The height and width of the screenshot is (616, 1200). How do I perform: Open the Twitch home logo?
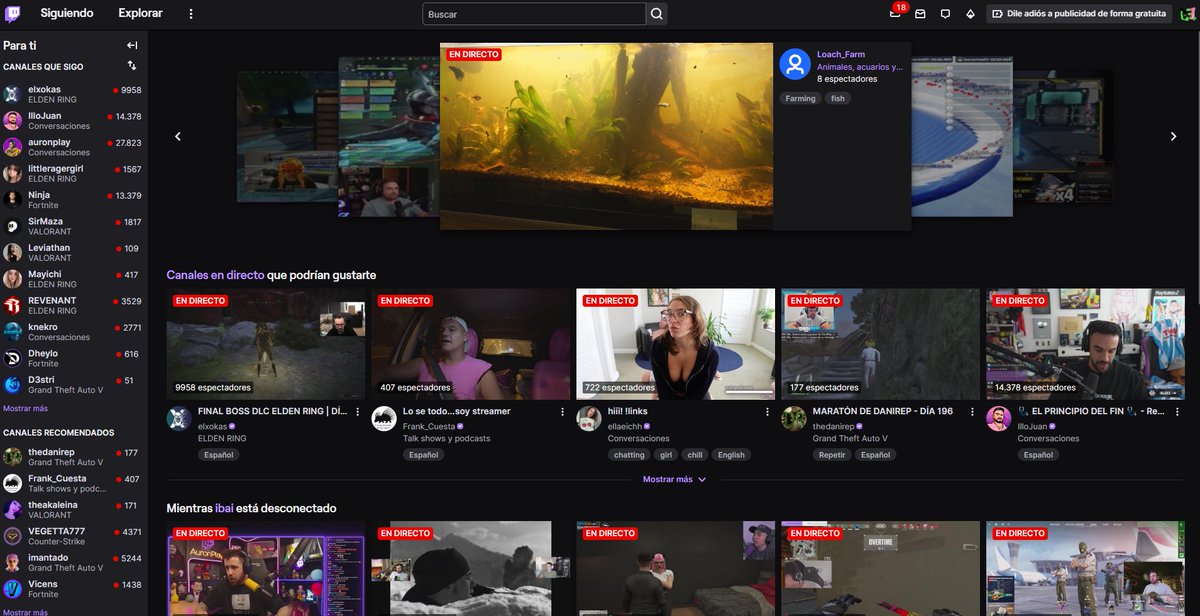(x=13, y=13)
